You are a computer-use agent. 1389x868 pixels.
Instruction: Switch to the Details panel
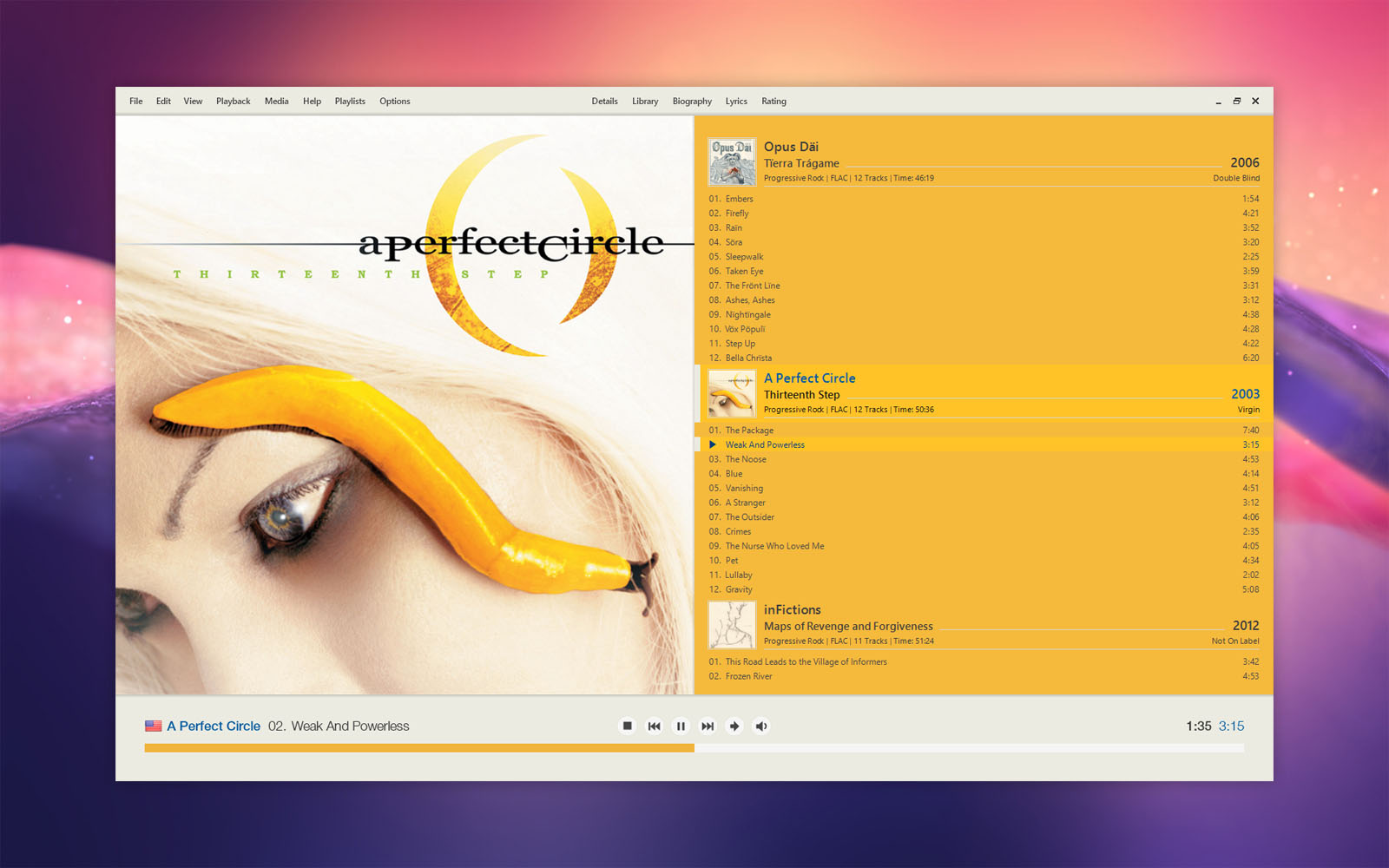604,101
